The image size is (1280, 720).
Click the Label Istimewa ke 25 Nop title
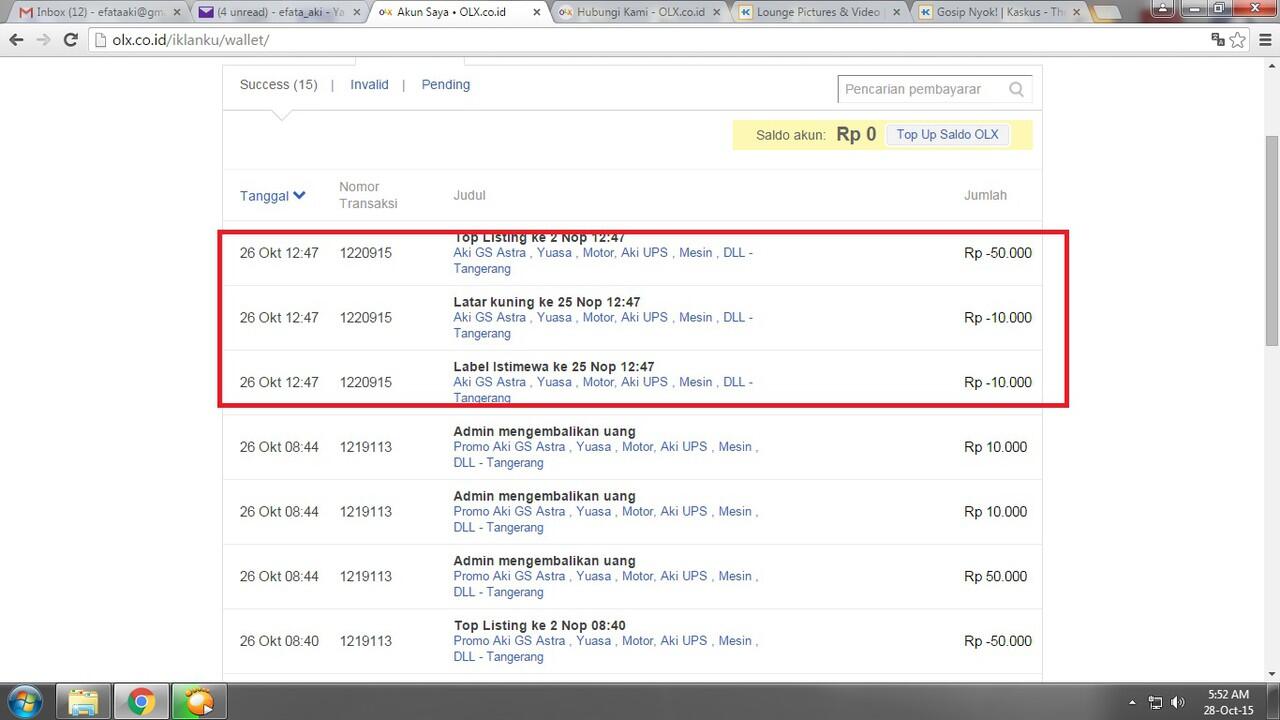(x=553, y=367)
